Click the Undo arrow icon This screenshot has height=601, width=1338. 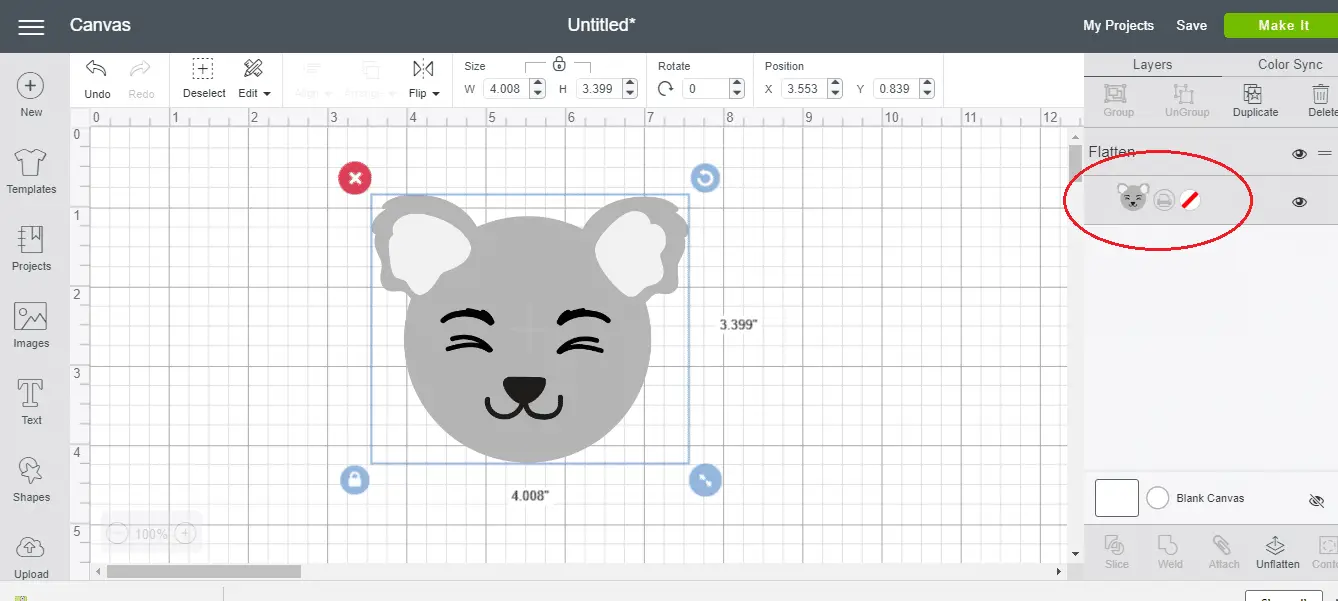[x=97, y=69]
